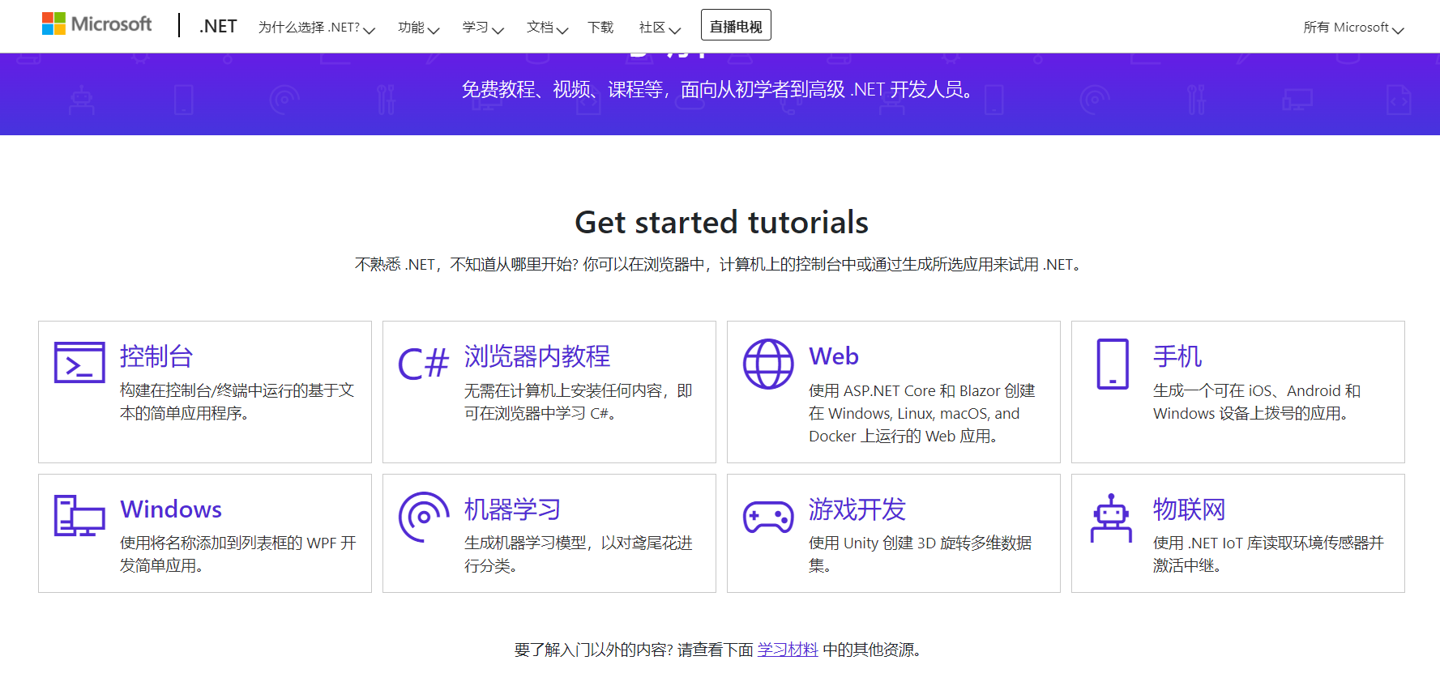This screenshot has height=686, width=1440.
Task: Click the Microsoft logo
Action: tap(97, 24)
